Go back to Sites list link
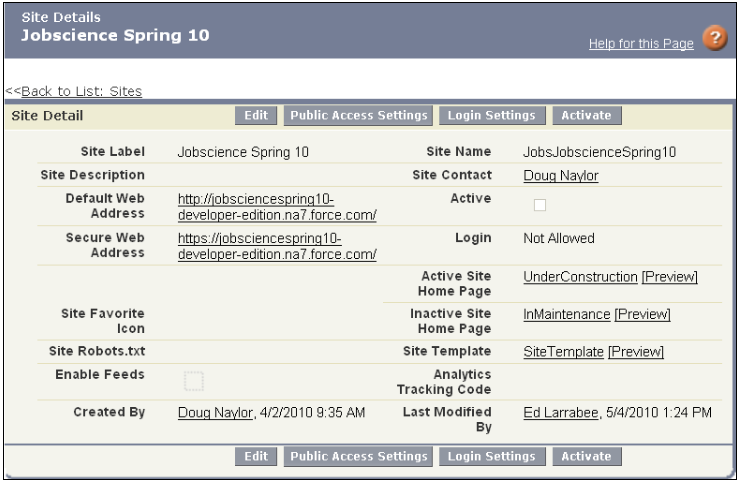The height and width of the screenshot is (483, 741). click(81, 91)
